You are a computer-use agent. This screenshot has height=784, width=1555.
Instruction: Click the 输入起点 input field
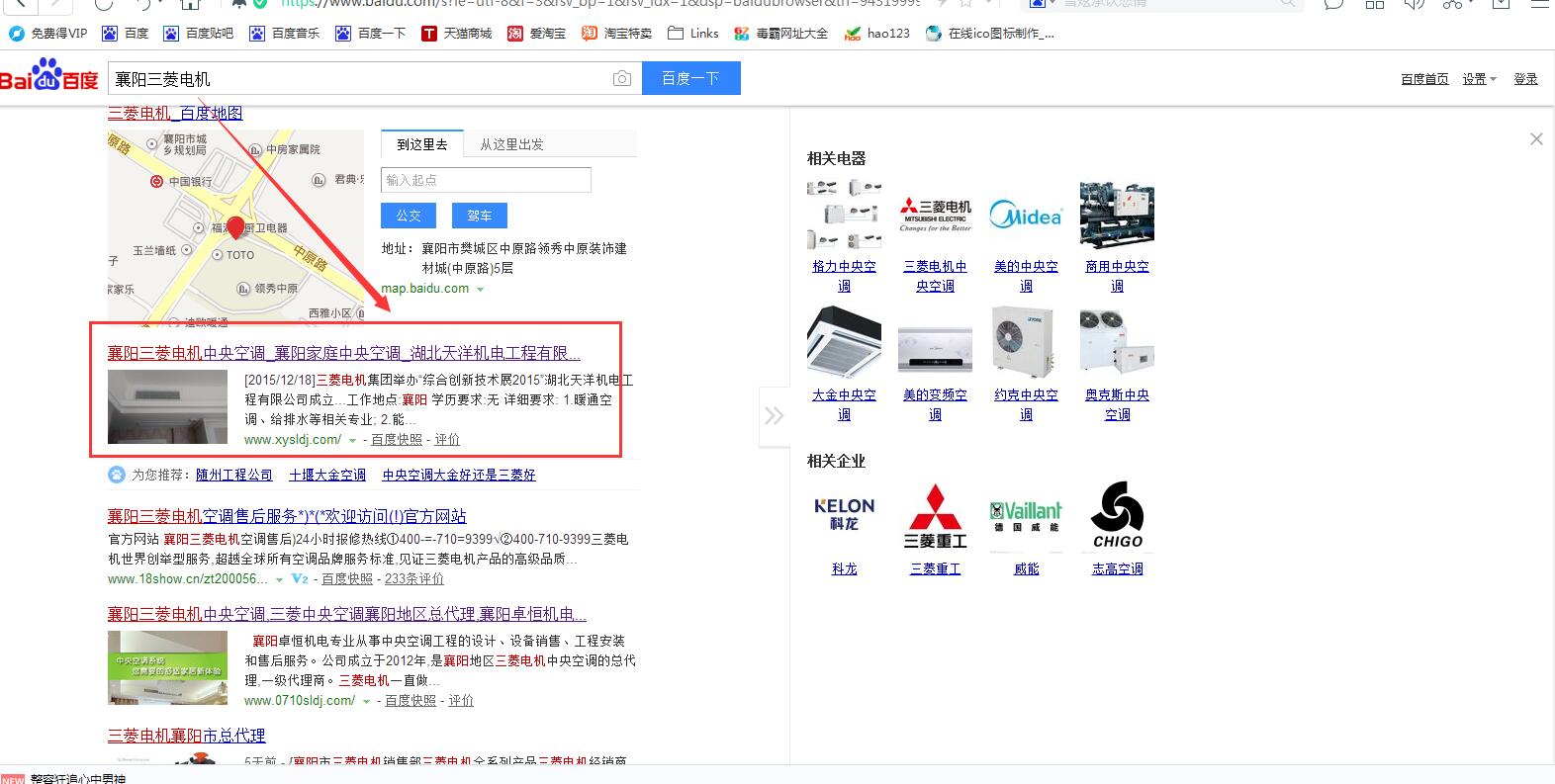pos(486,180)
